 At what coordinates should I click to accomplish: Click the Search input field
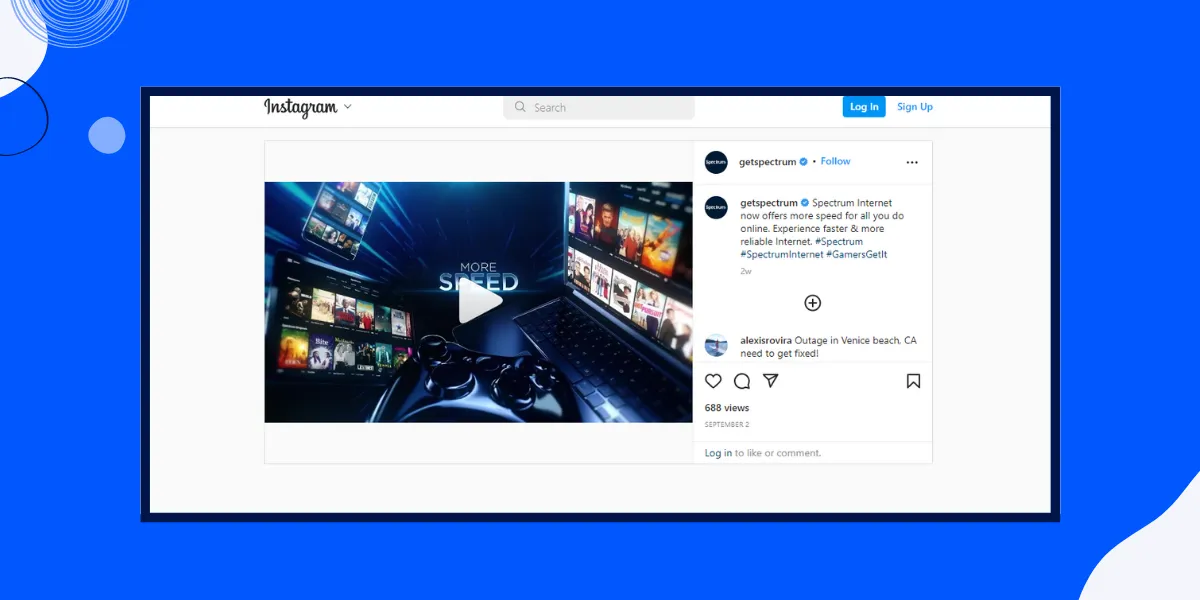[598, 107]
